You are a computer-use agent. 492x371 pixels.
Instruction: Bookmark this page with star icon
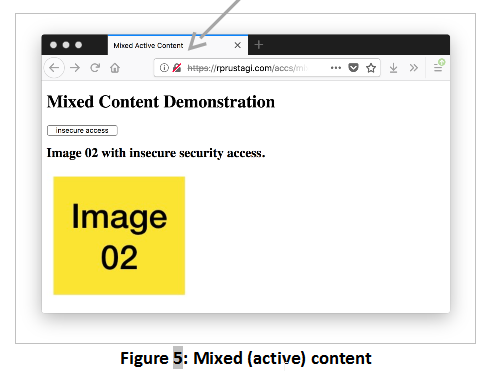(371, 68)
